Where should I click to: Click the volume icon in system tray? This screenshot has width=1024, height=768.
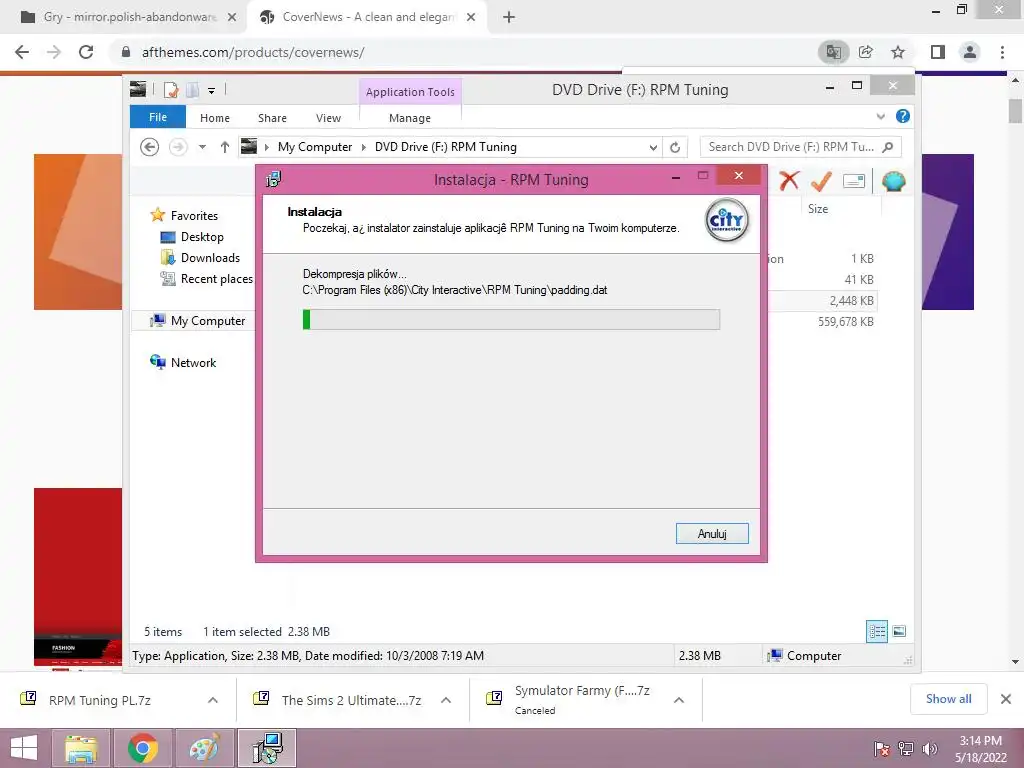tap(929, 749)
